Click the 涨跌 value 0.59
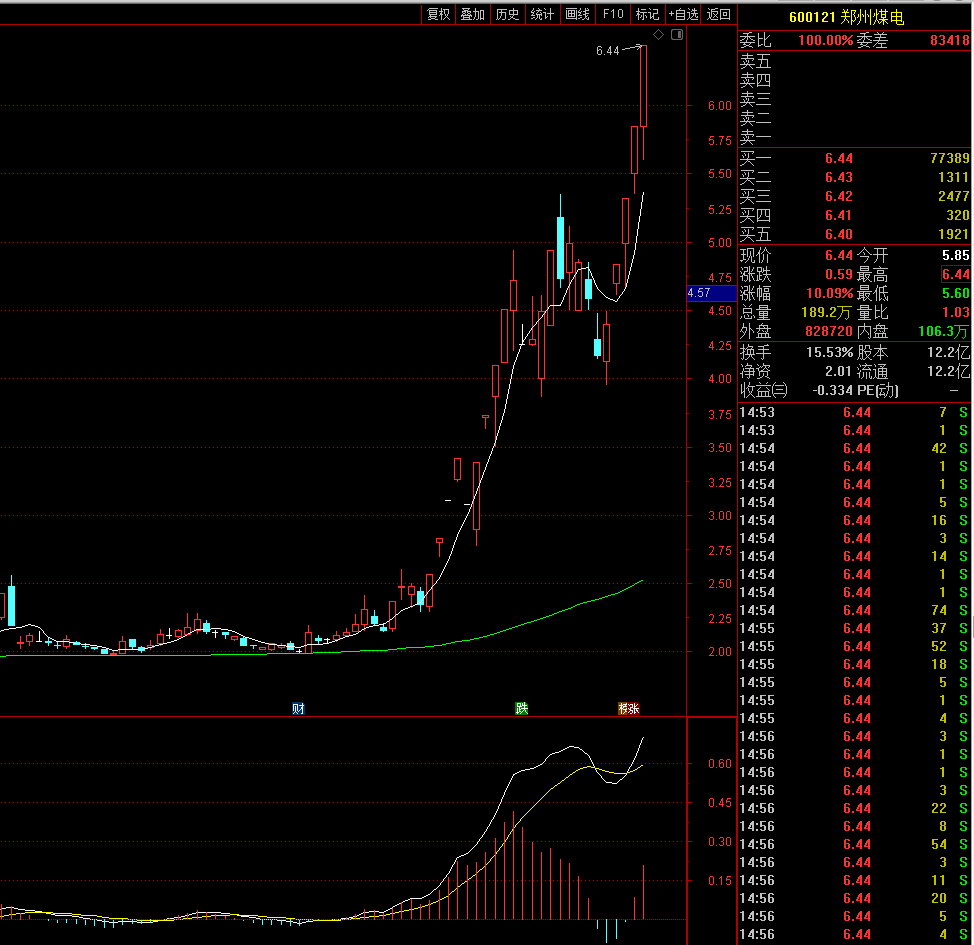 tap(839, 274)
